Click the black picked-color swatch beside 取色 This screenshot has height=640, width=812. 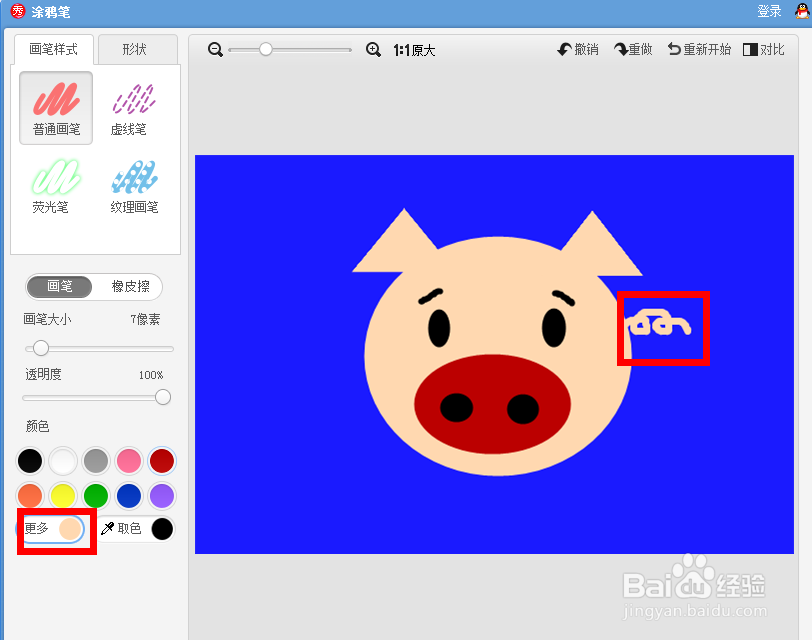click(x=162, y=529)
